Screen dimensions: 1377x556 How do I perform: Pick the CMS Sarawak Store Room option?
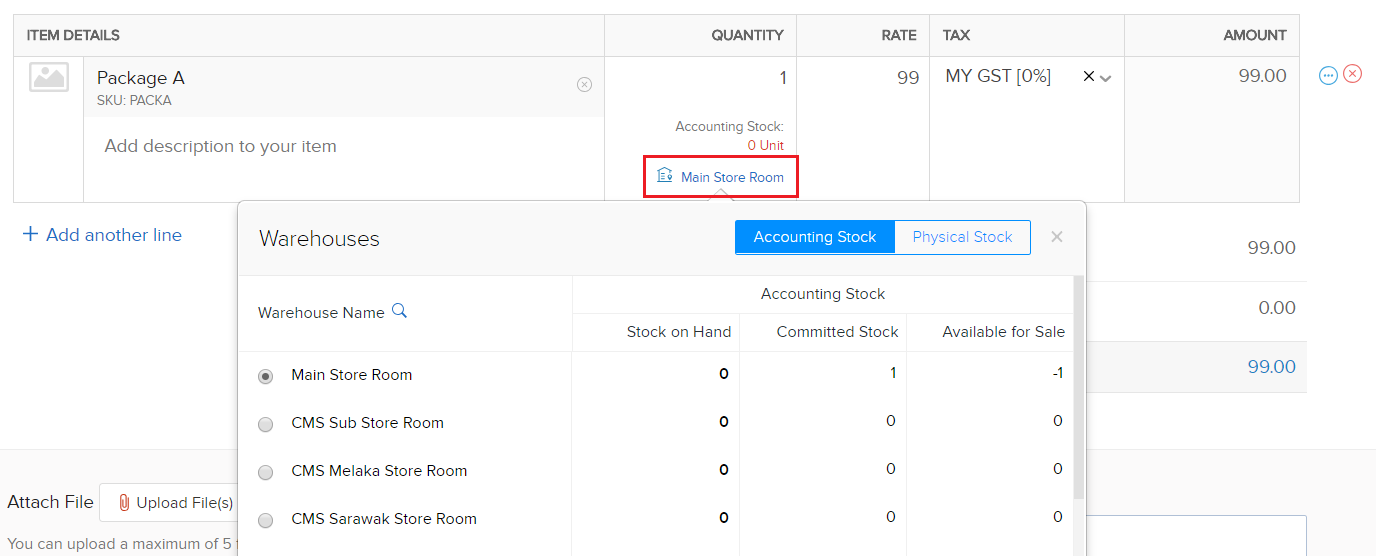coord(265,520)
